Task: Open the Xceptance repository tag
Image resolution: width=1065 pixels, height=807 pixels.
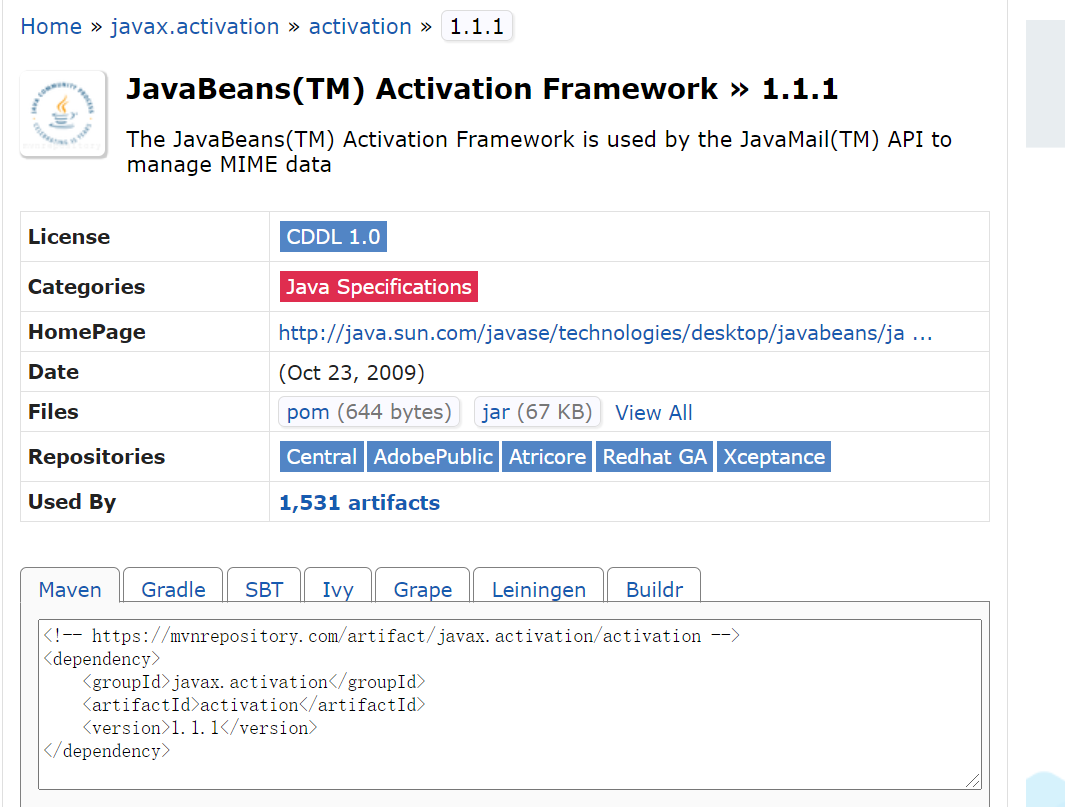Action: pos(774,456)
